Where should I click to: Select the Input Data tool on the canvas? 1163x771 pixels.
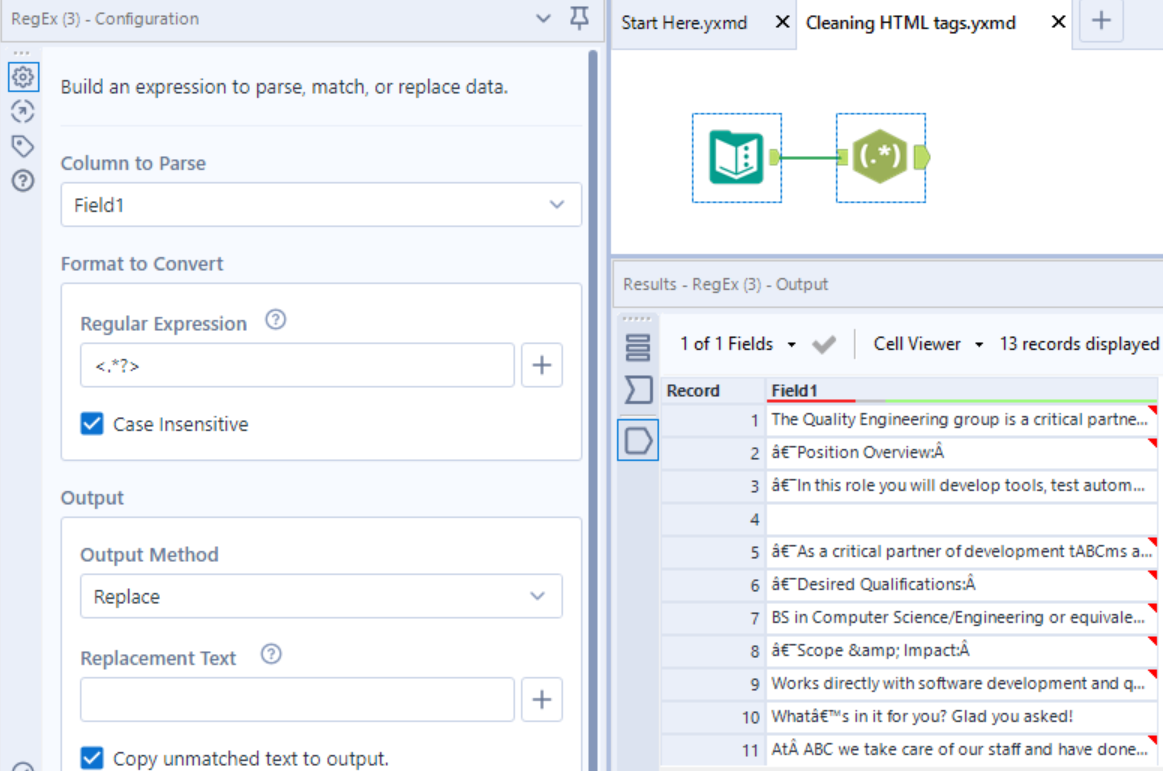pos(737,157)
